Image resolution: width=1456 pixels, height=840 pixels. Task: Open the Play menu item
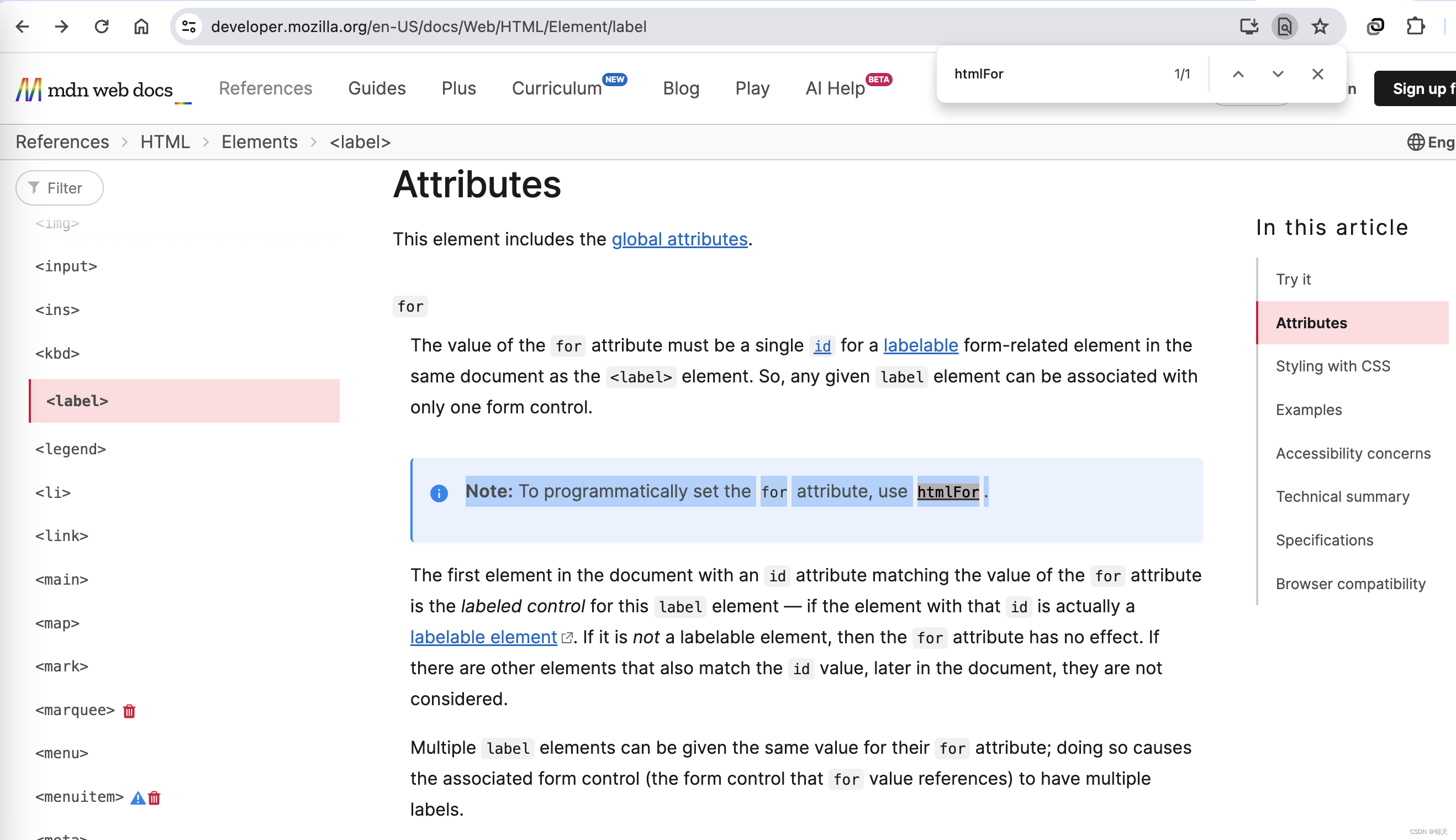752,88
